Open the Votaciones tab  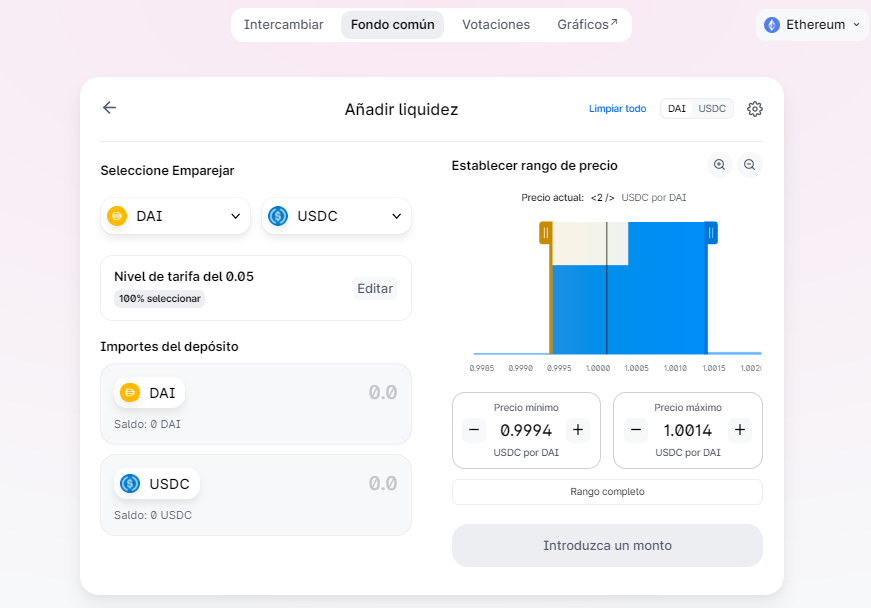coord(496,25)
